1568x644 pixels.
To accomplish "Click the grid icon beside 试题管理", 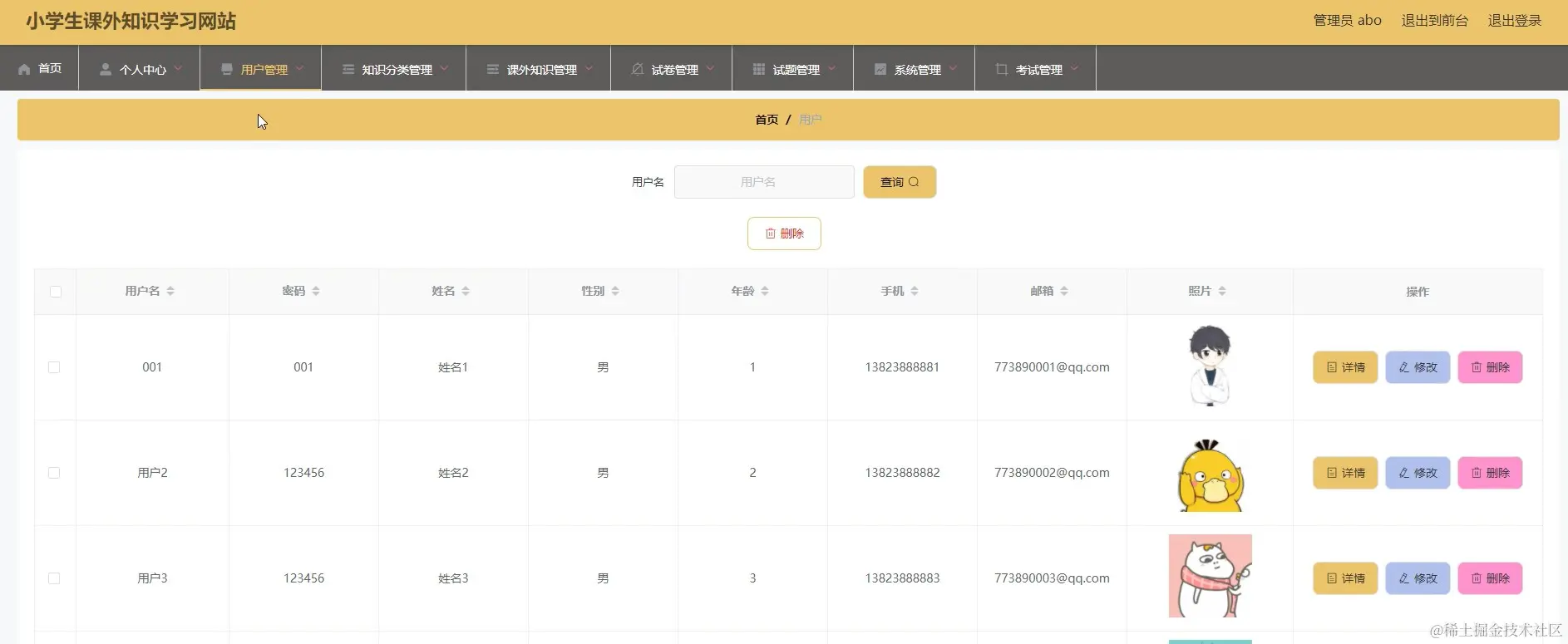I will pos(759,69).
